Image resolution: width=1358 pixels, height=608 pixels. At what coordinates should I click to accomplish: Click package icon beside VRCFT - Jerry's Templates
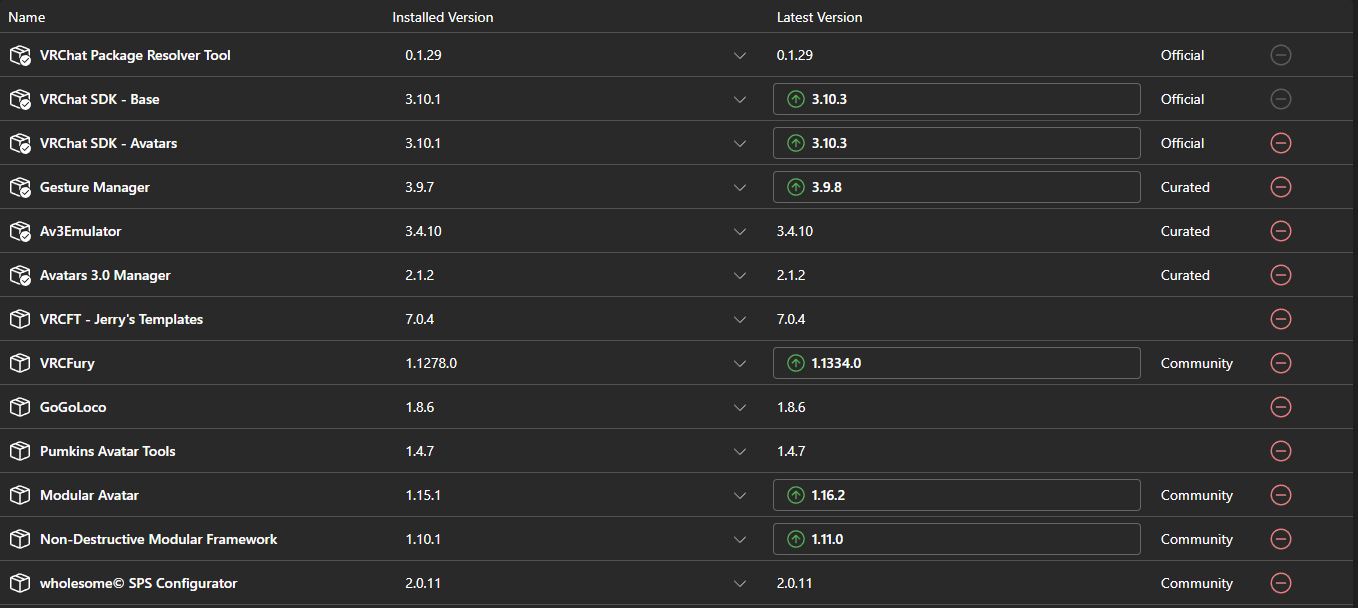pos(20,319)
